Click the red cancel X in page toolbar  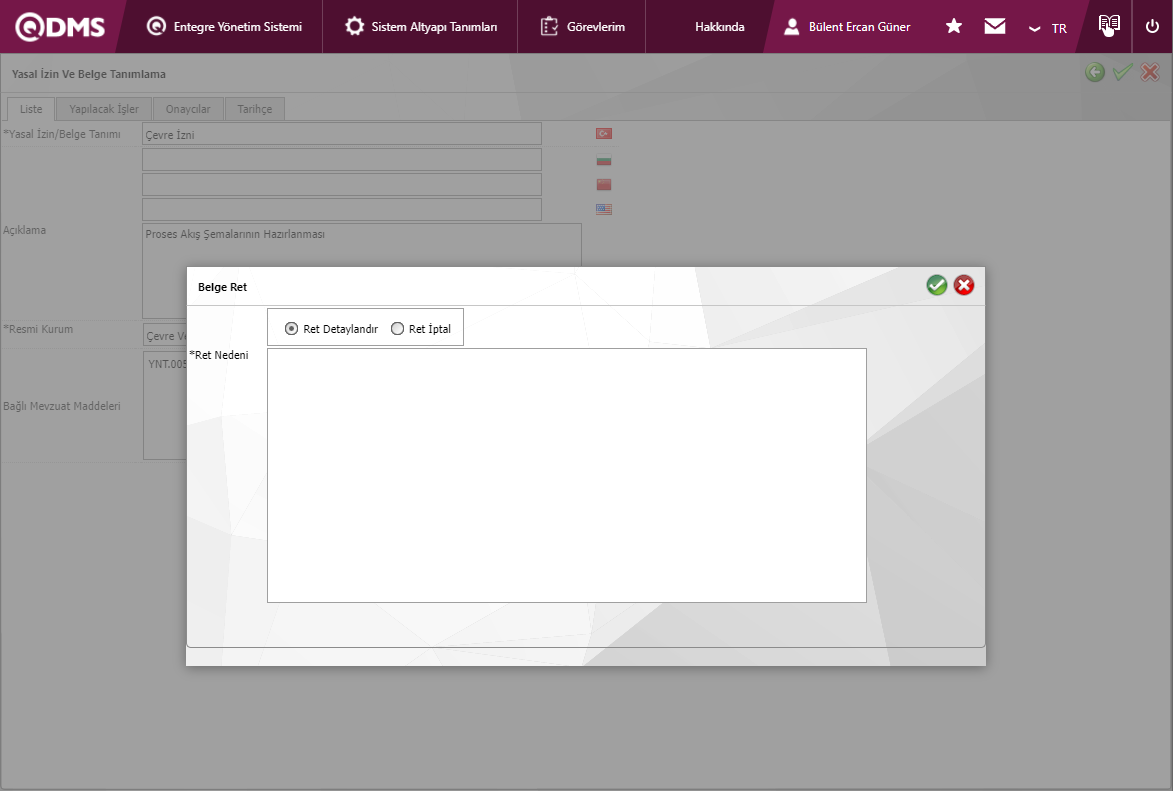click(1150, 73)
